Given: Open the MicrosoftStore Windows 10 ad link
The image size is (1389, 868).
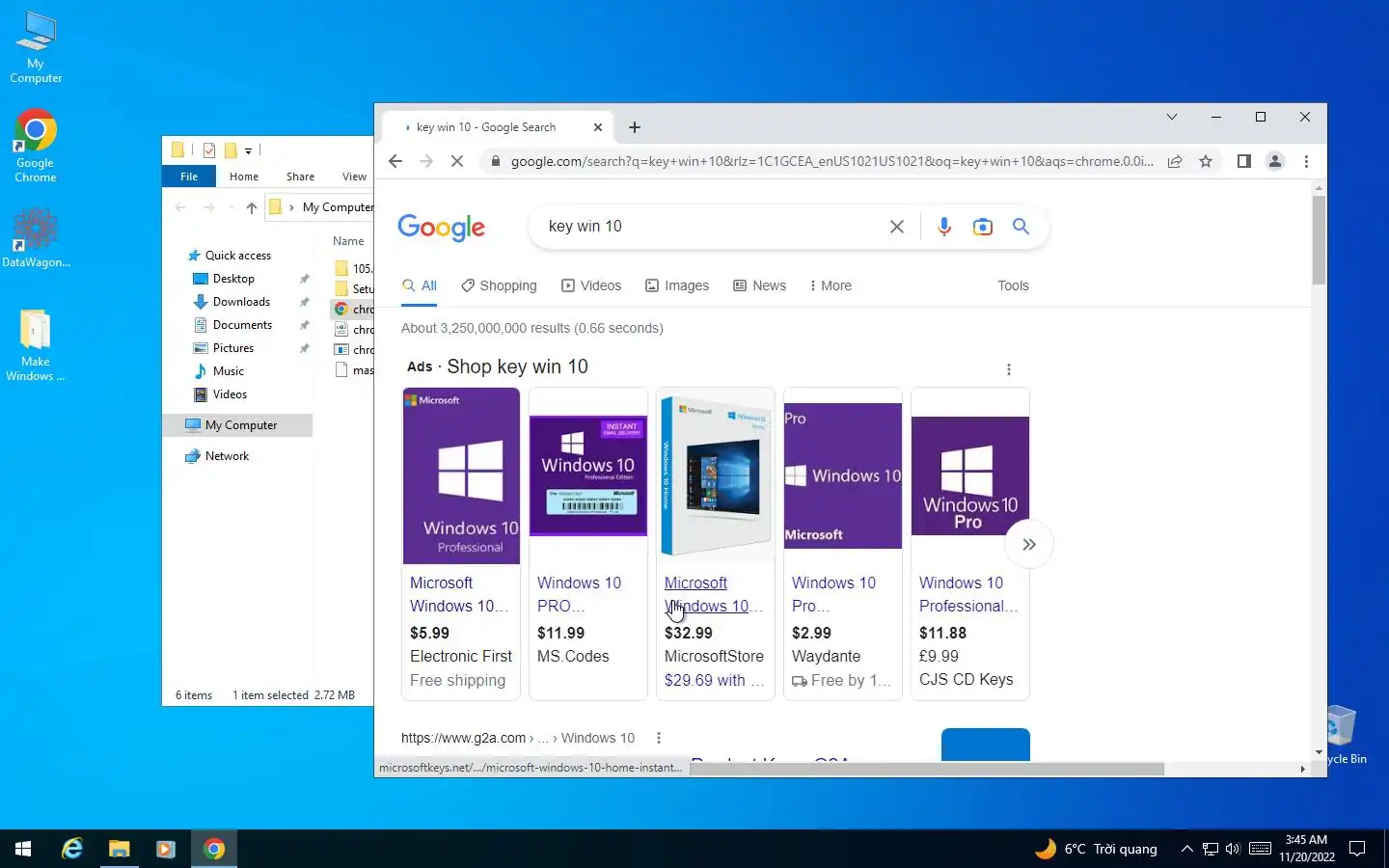Looking at the screenshot, I should point(714,594).
